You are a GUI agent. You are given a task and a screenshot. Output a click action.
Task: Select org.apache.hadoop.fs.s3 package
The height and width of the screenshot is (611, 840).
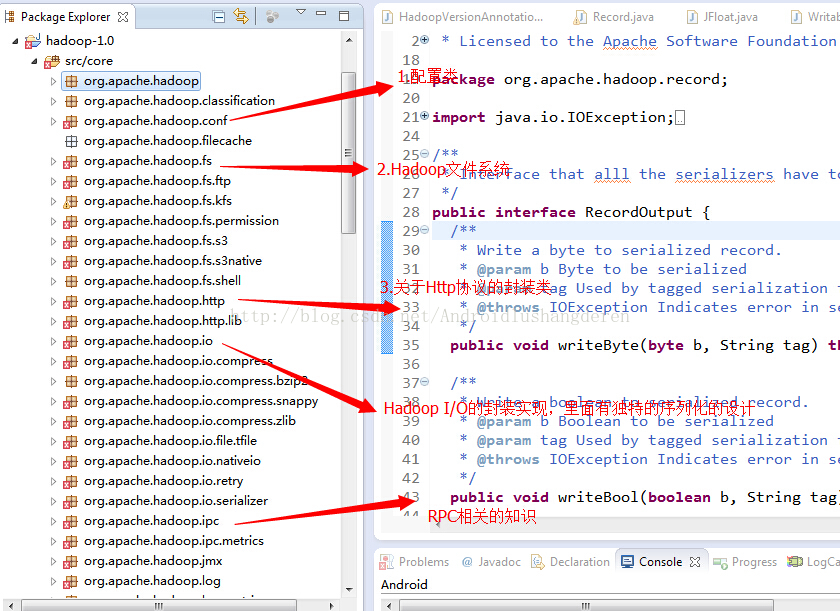(x=156, y=240)
